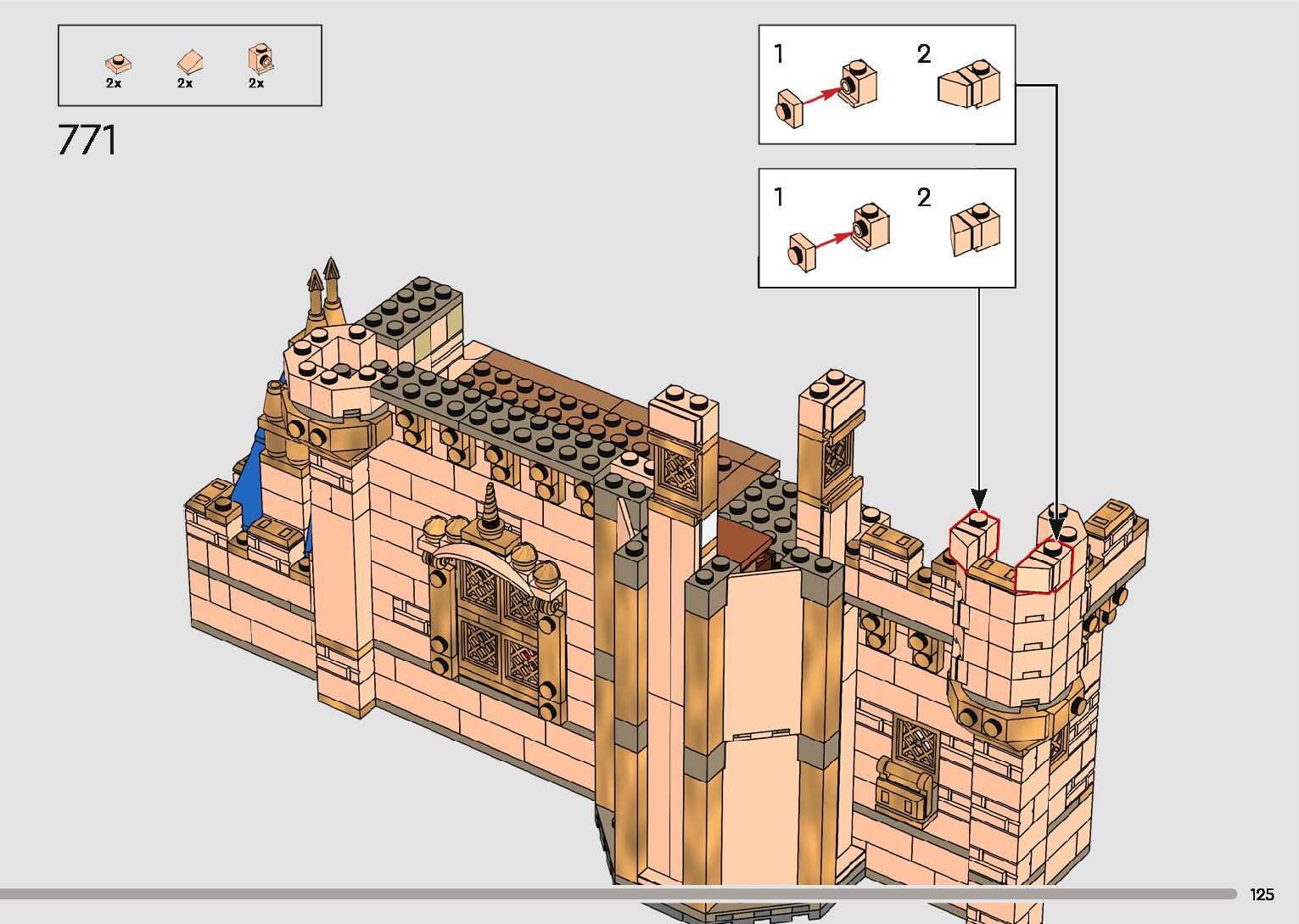Viewport: 1299px width, 924px height.
Task: Select the finished assembly in the upper callout box
Action: pos(969,86)
